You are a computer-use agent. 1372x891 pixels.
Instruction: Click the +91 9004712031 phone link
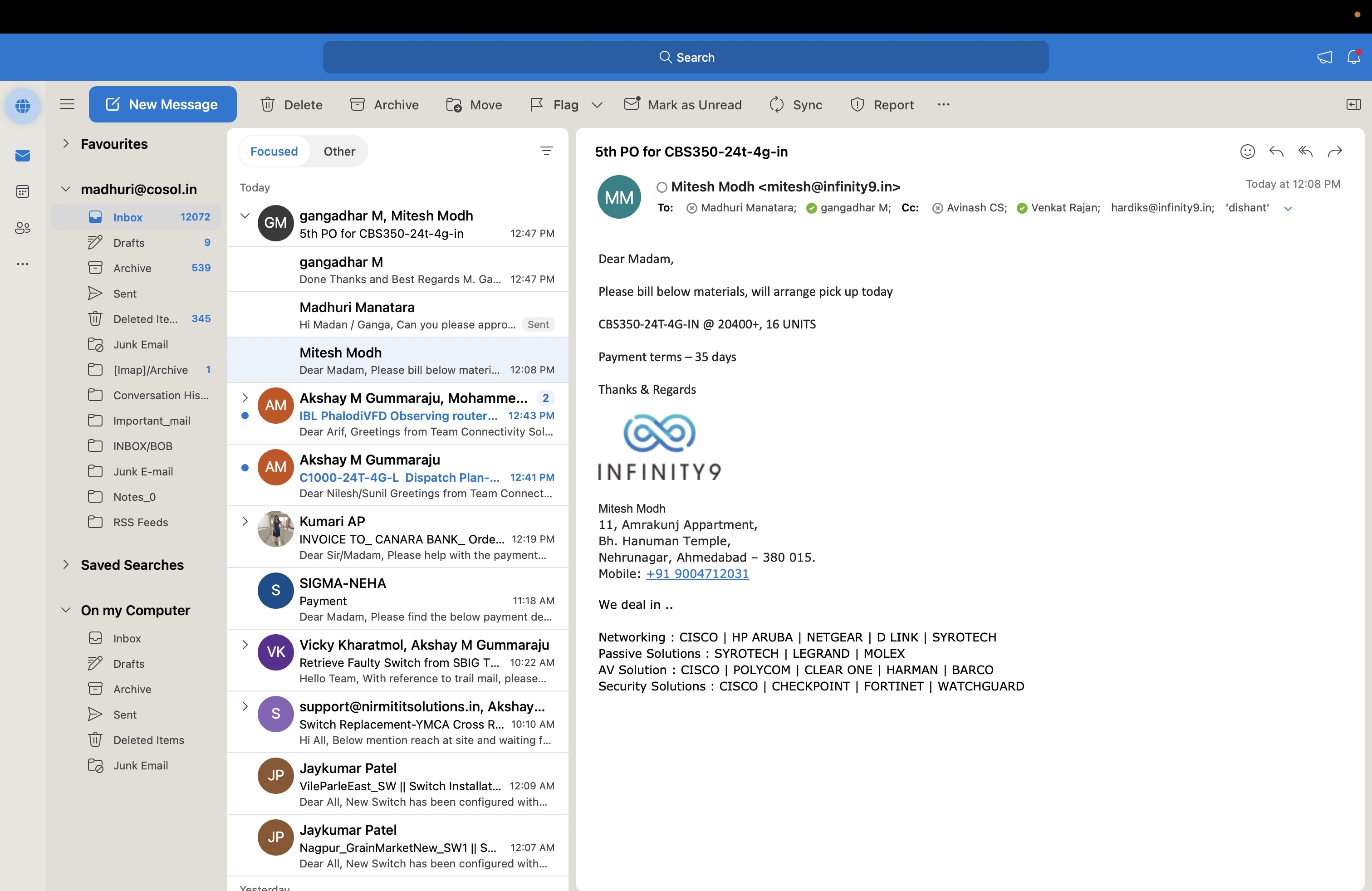pos(697,573)
